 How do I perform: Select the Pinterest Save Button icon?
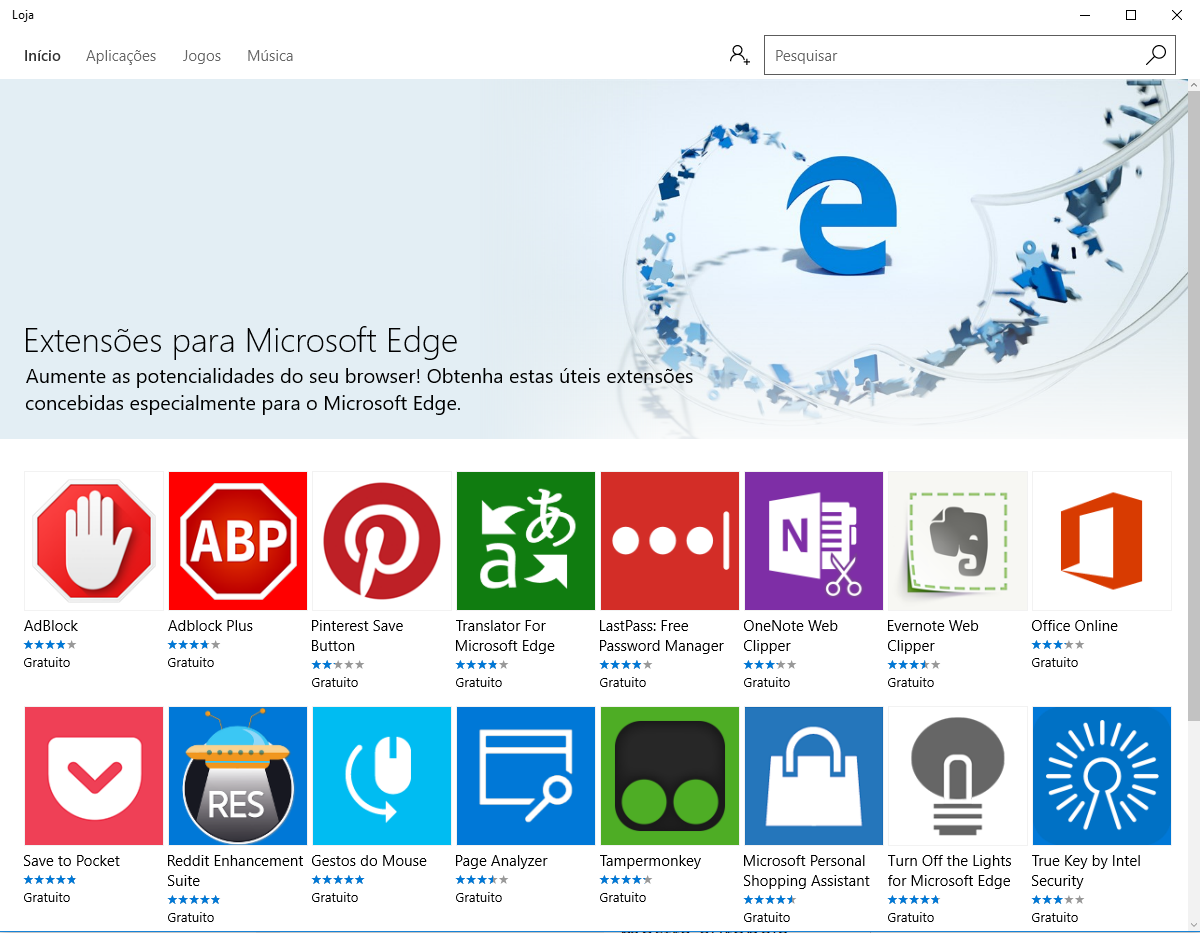[x=382, y=541]
